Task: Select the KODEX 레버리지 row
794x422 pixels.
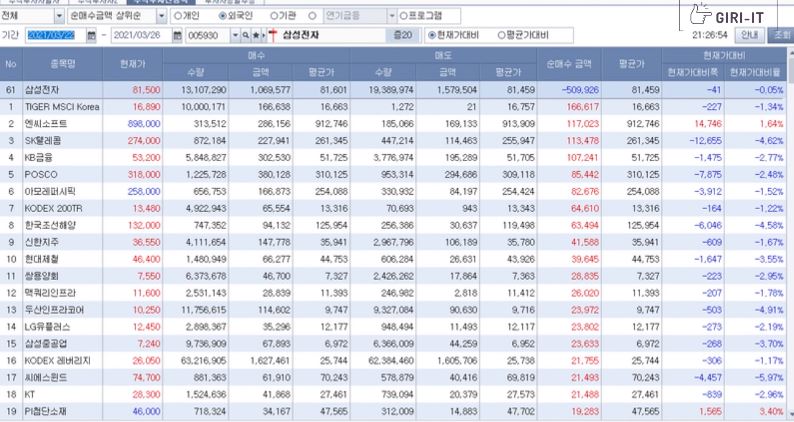Action: 393,361
